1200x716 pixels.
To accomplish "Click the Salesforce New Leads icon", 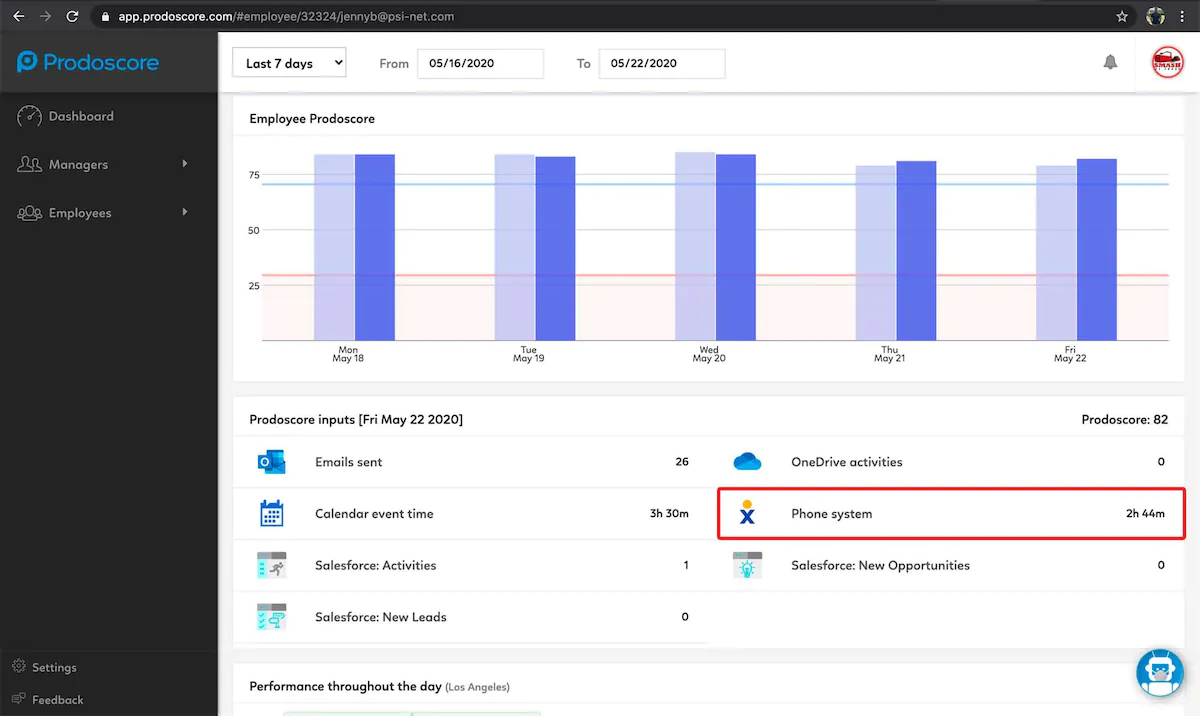I will [x=271, y=617].
